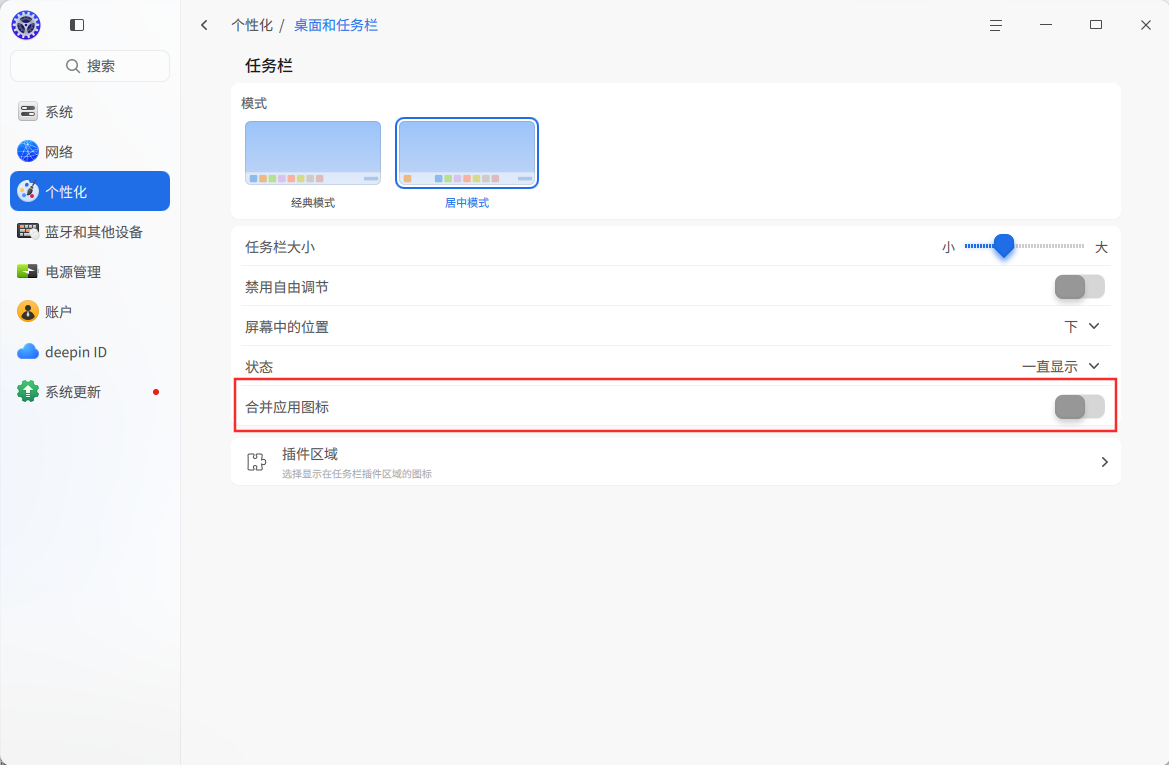Toggle the 禁用自由调节 switch
The image size is (1169, 765).
[x=1080, y=287]
